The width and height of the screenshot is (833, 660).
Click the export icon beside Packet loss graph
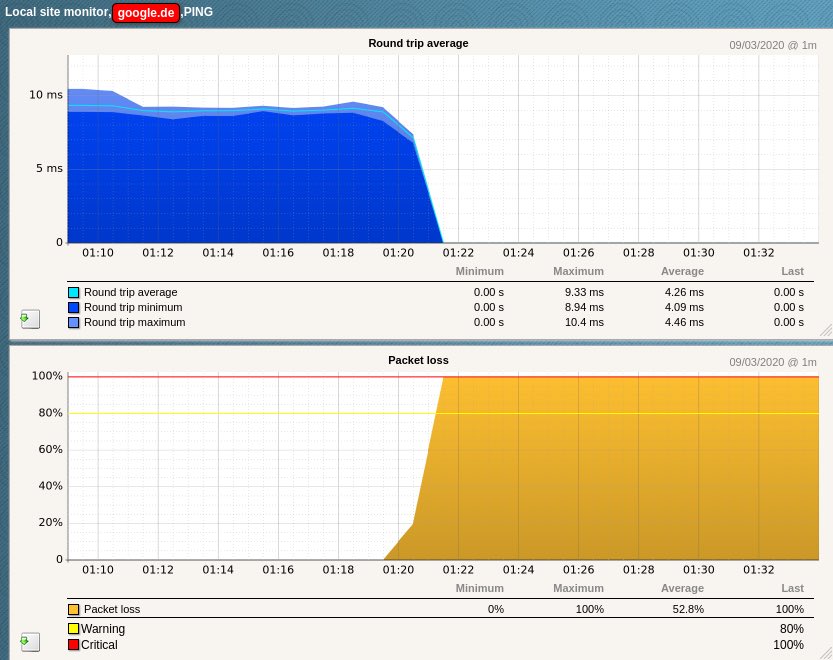coord(30,642)
